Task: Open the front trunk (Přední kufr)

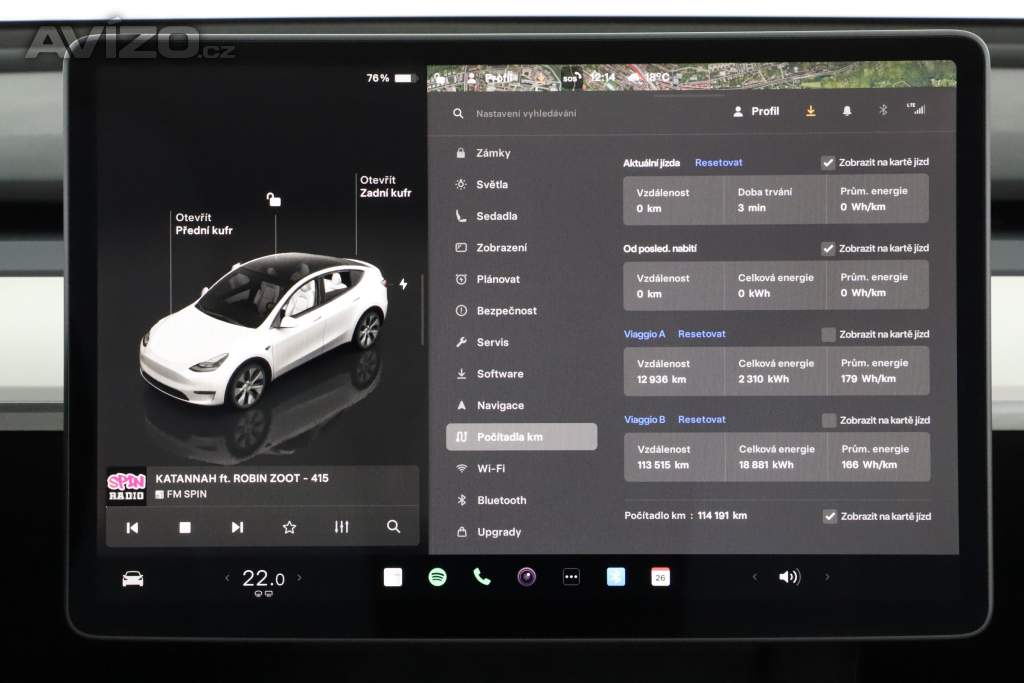Action: (x=203, y=224)
